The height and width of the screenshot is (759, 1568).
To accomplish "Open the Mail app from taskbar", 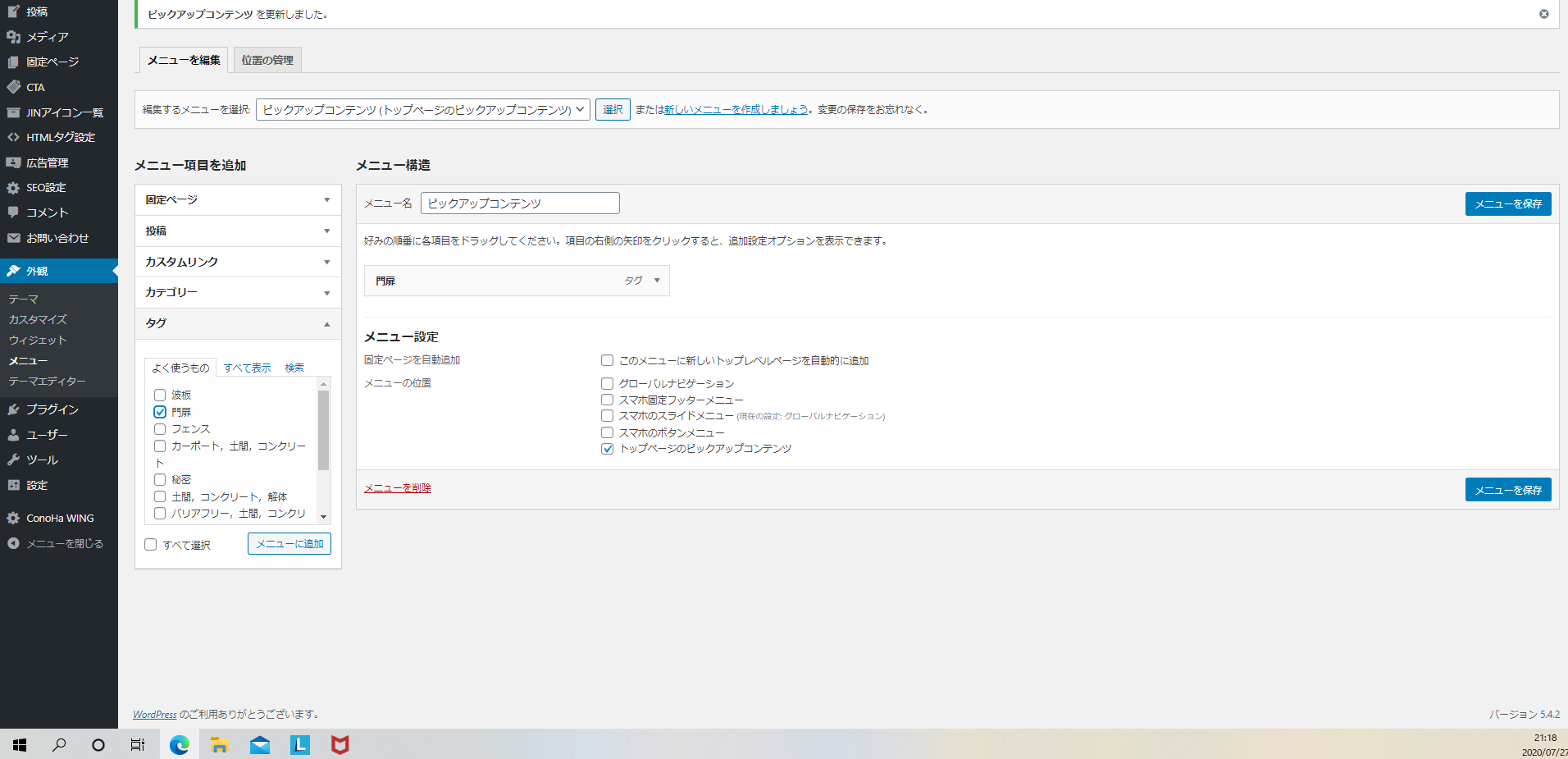I will click(x=260, y=745).
